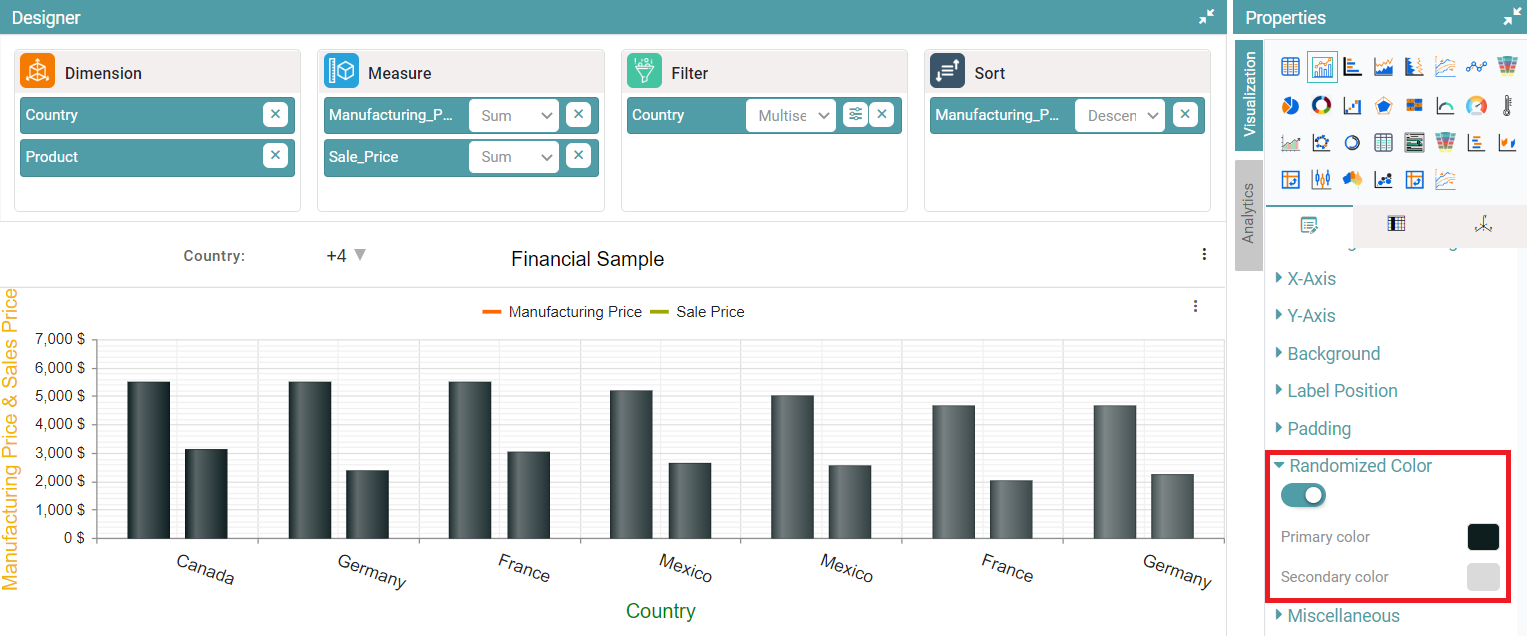Remove Product from Dimension list
The image size is (1527, 636).
[275, 156]
